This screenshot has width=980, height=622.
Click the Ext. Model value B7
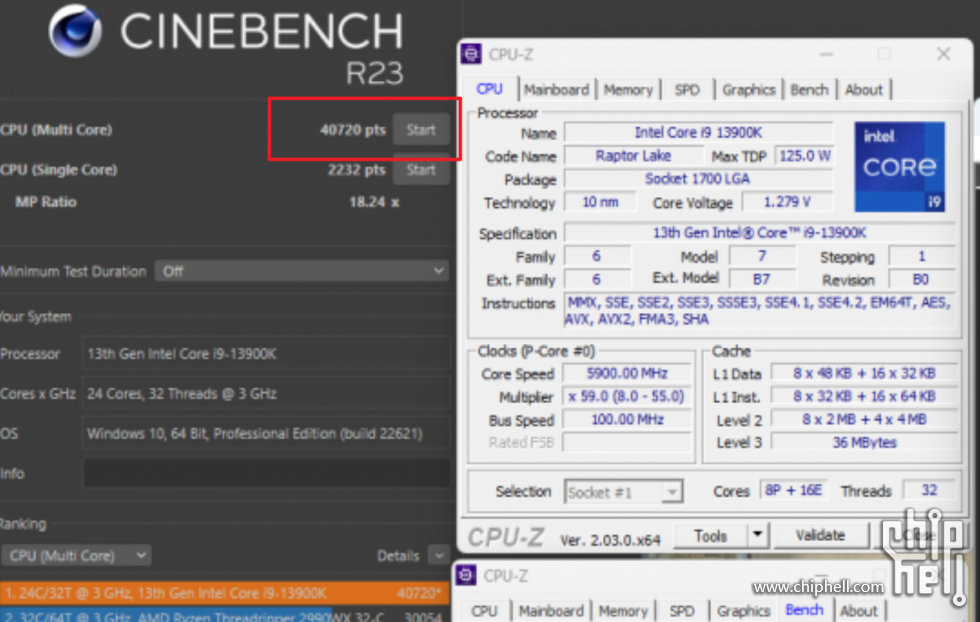coord(761,279)
